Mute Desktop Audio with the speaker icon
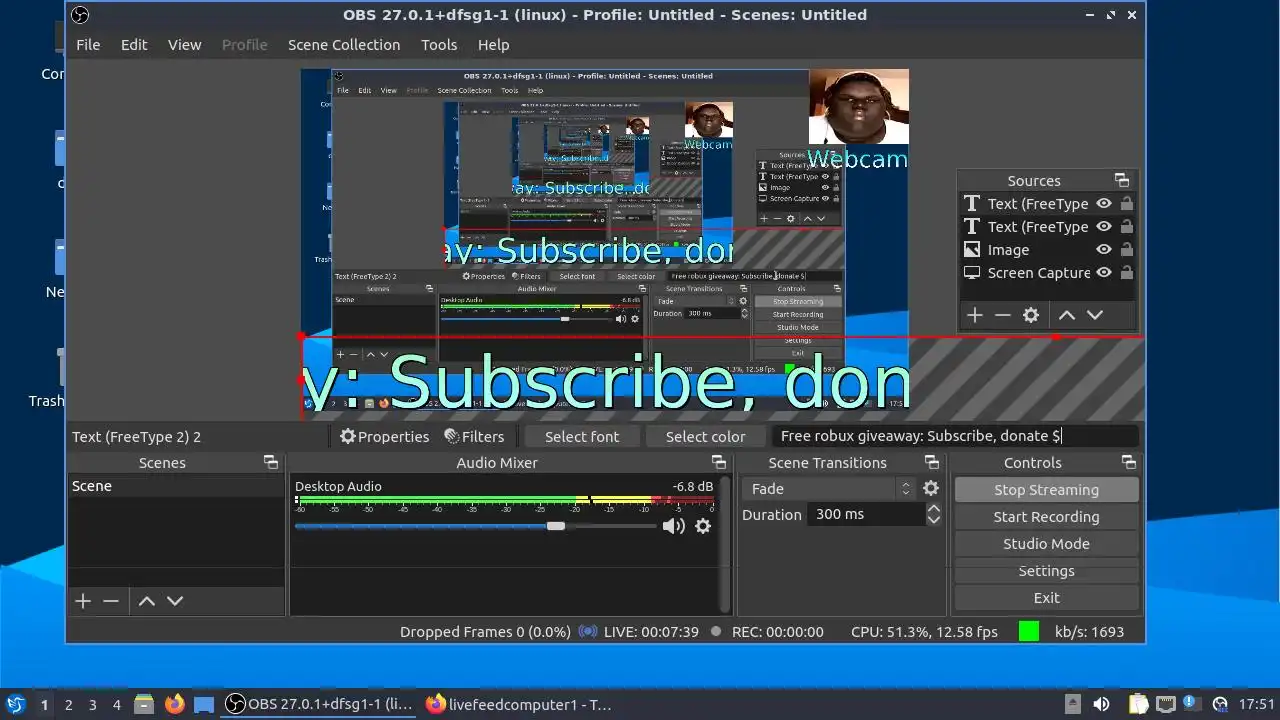 click(674, 526)
